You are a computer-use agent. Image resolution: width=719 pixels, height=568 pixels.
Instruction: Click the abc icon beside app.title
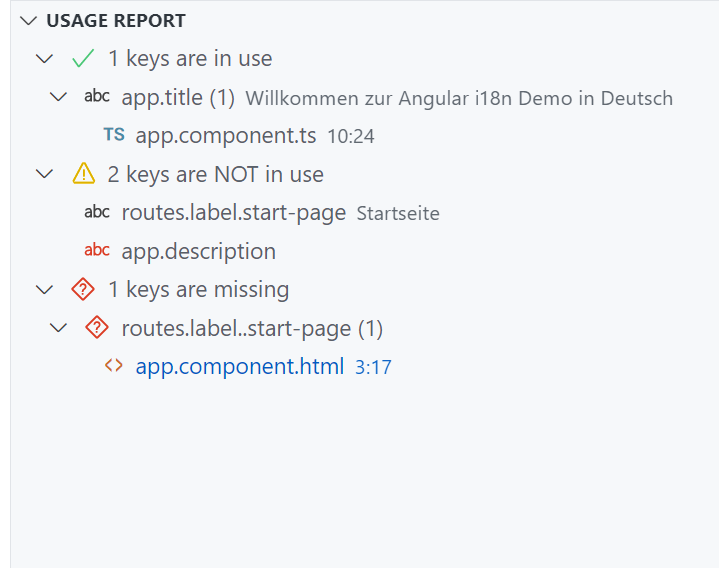pyautogui.click(x=97, y=96)
